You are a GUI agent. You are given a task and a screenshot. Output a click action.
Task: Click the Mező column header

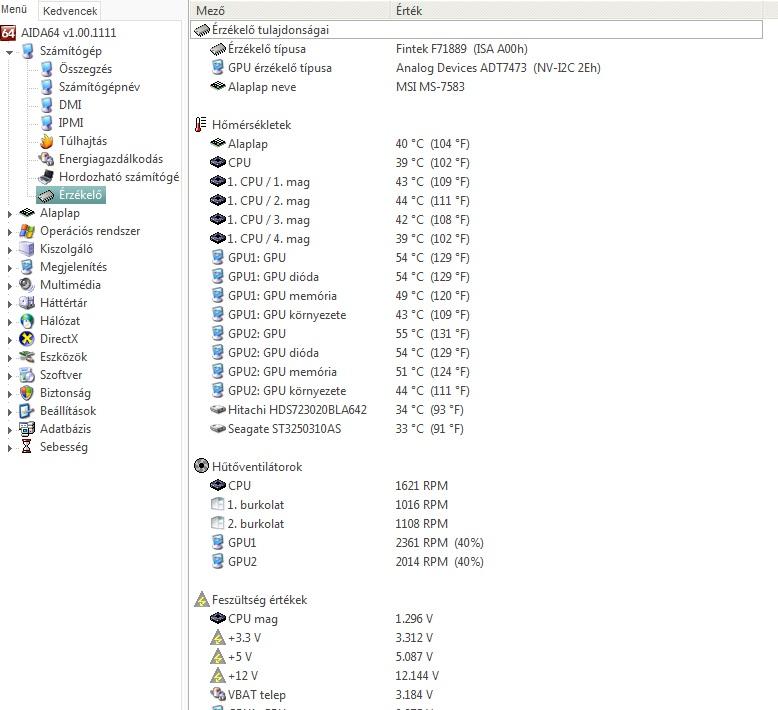[290, 10]
